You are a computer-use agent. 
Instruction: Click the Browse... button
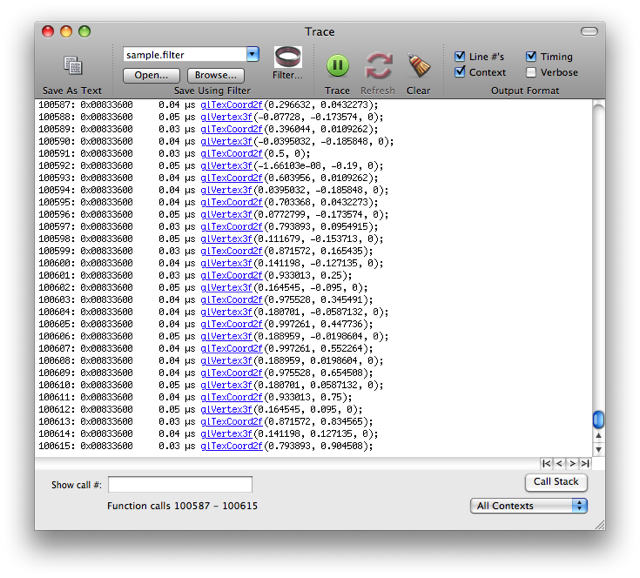coord(215,75)
